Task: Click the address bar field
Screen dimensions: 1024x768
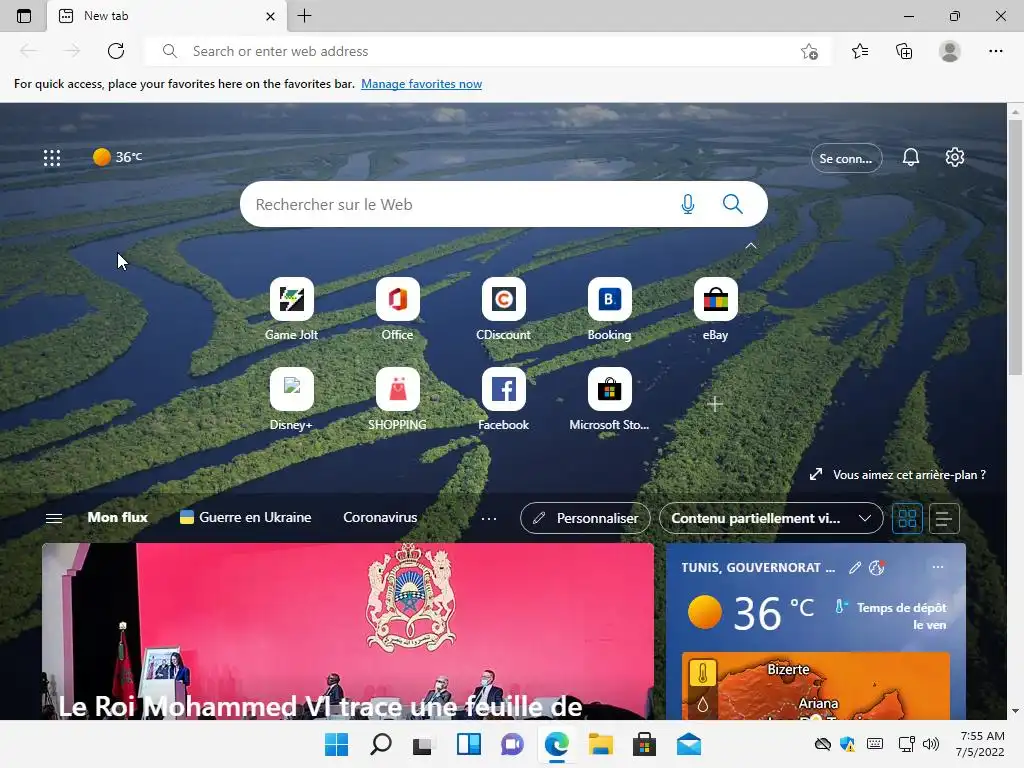Action: (x=487, y=51)
